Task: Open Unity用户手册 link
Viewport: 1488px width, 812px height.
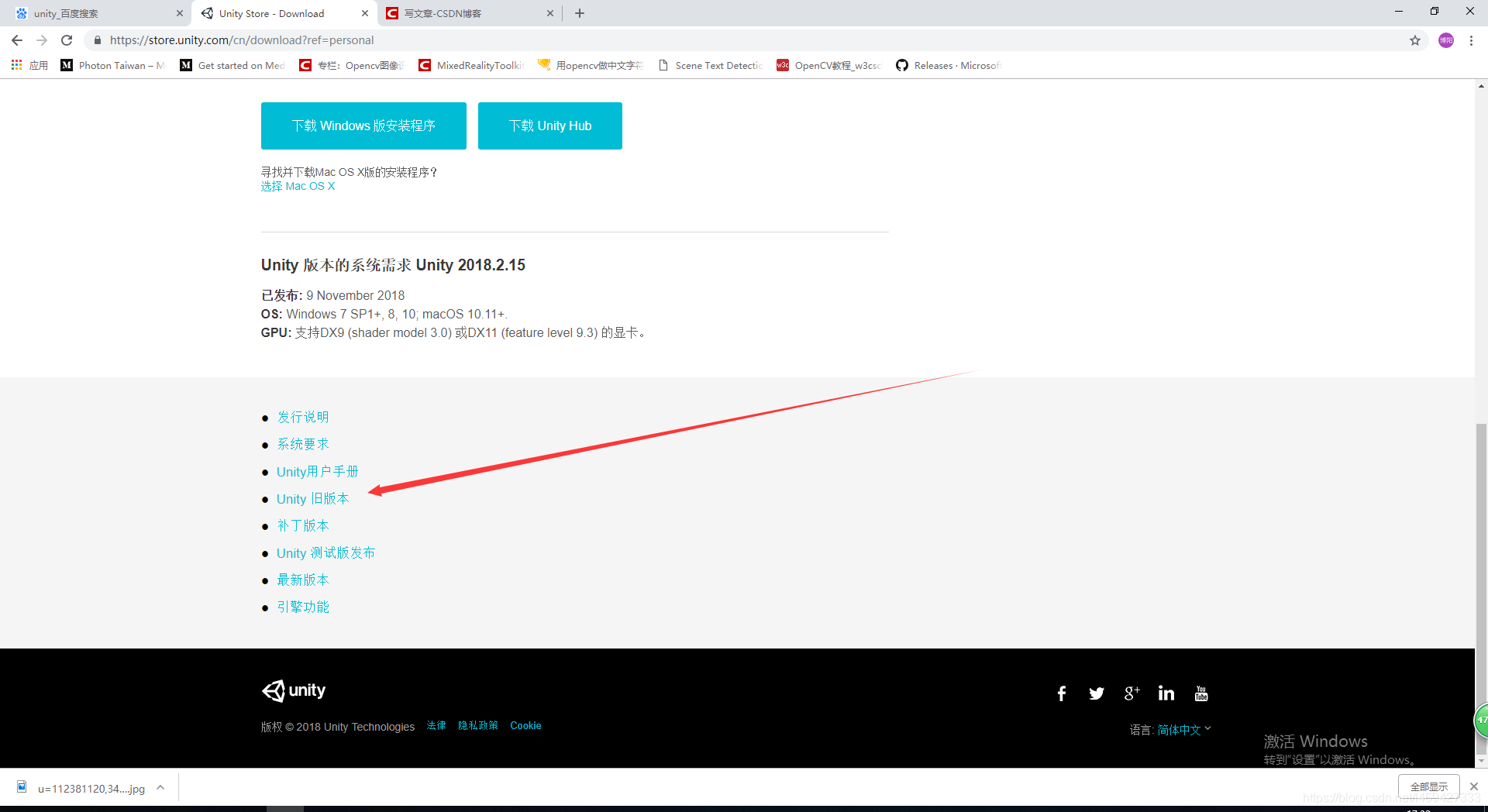Action: [318, 471]
